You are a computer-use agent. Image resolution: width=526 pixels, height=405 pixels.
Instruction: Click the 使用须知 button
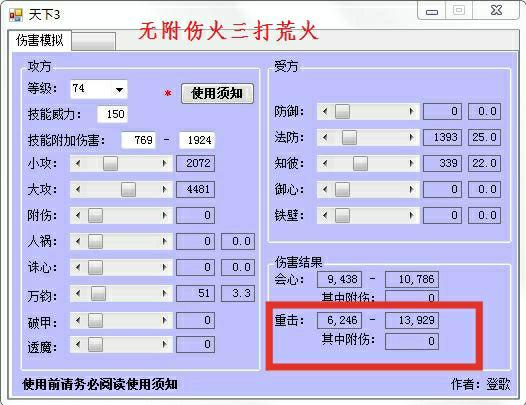[x=217, y=93]
